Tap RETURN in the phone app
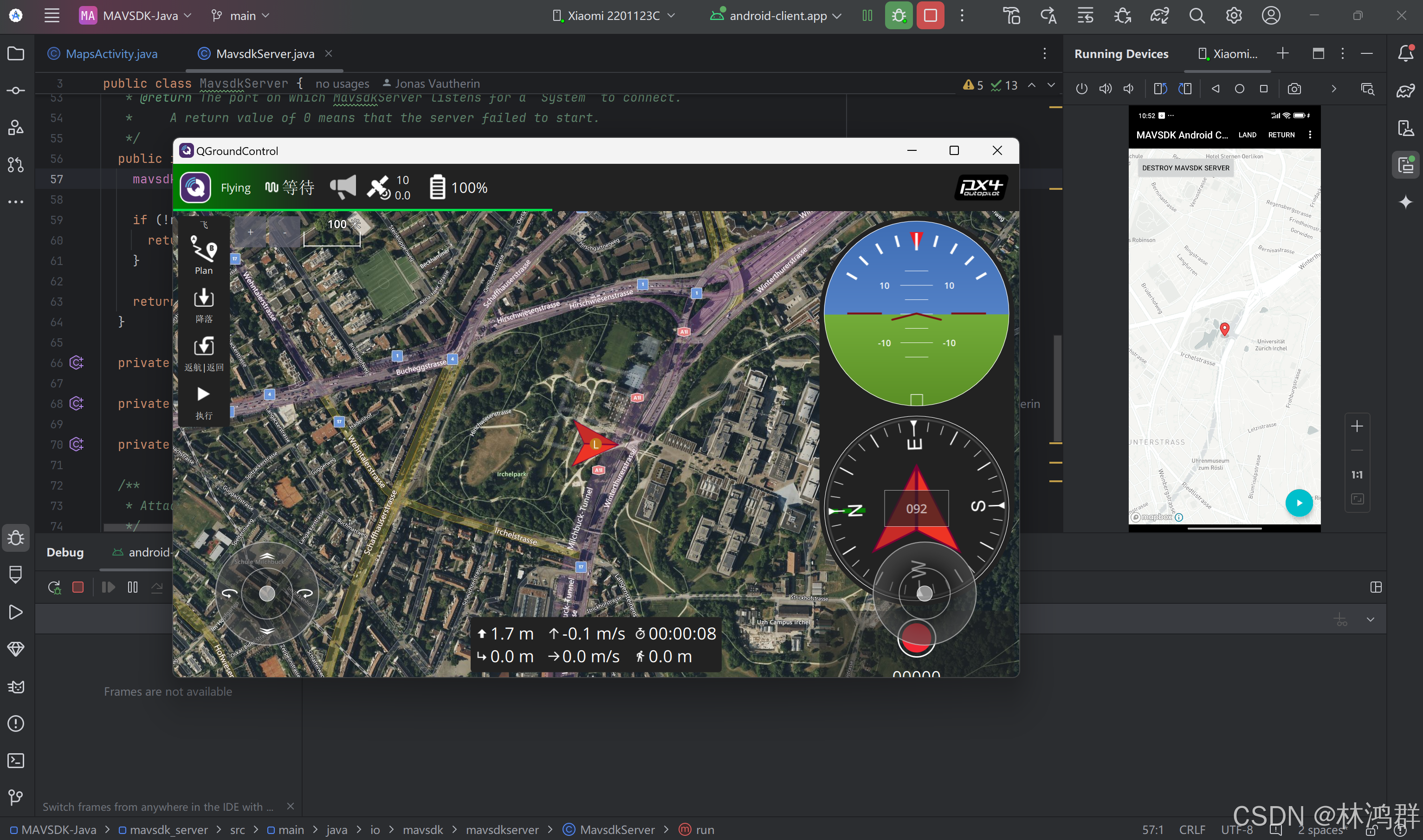 (1281, 135)
